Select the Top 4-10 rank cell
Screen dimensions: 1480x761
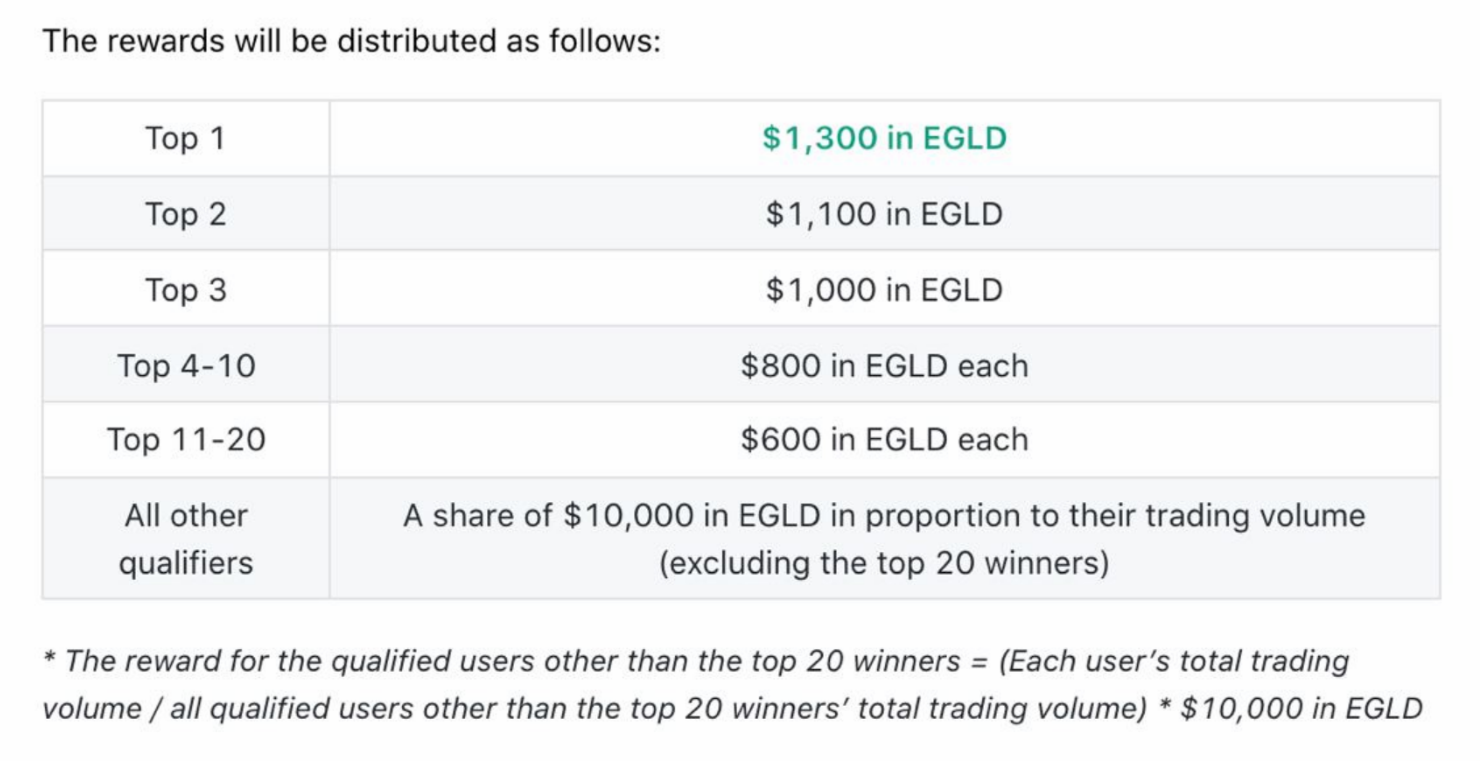point(186,365)
